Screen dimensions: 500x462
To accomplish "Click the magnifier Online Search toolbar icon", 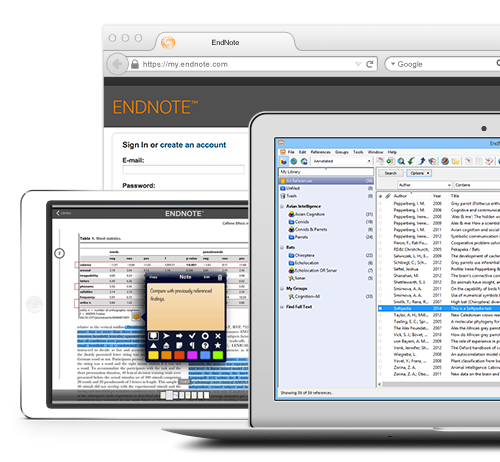I will (x=401, y=161).
